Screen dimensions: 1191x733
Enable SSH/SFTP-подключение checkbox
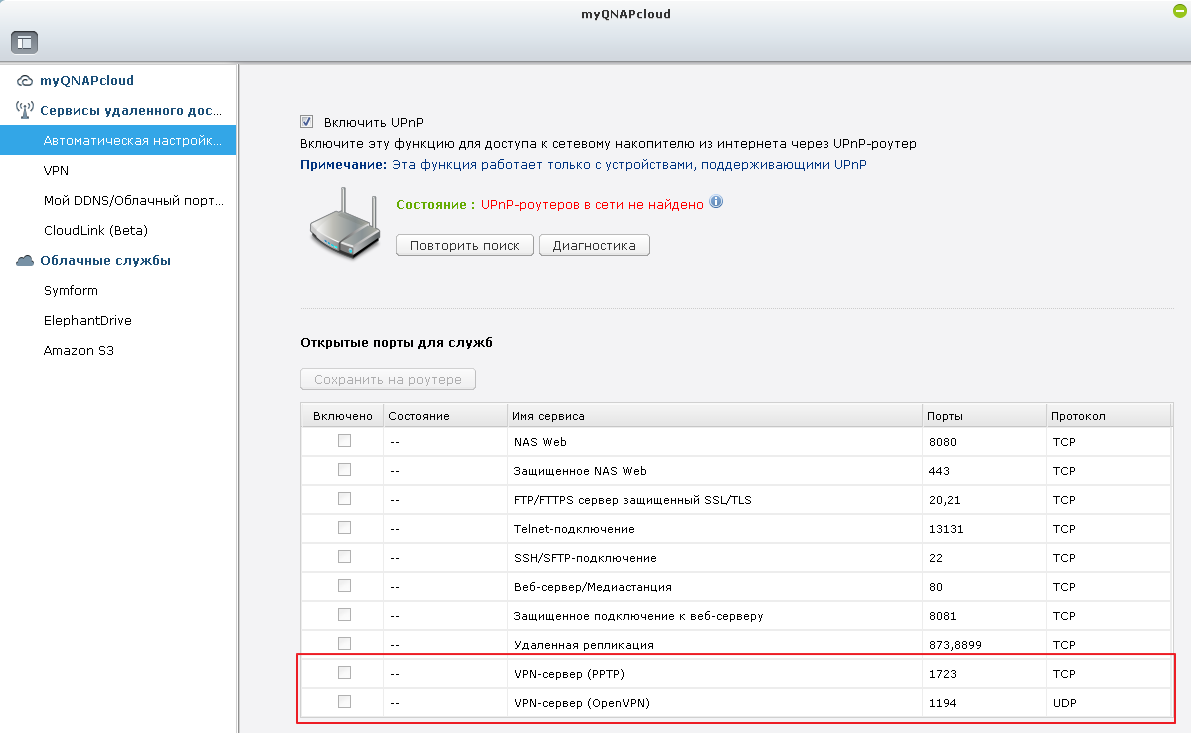(x=344, y=557)
